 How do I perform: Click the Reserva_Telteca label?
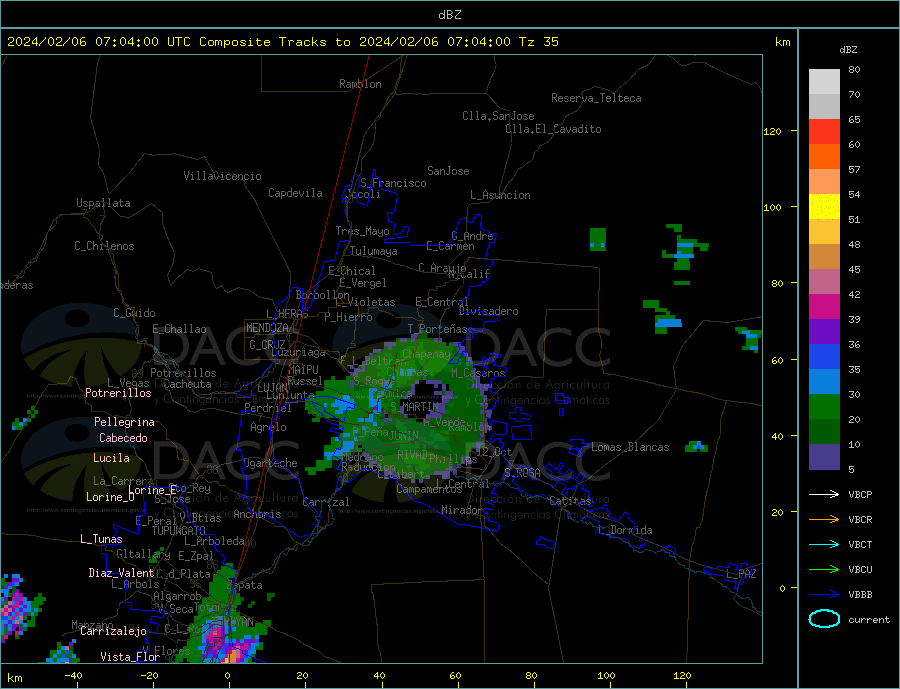[x=596, y=98]
